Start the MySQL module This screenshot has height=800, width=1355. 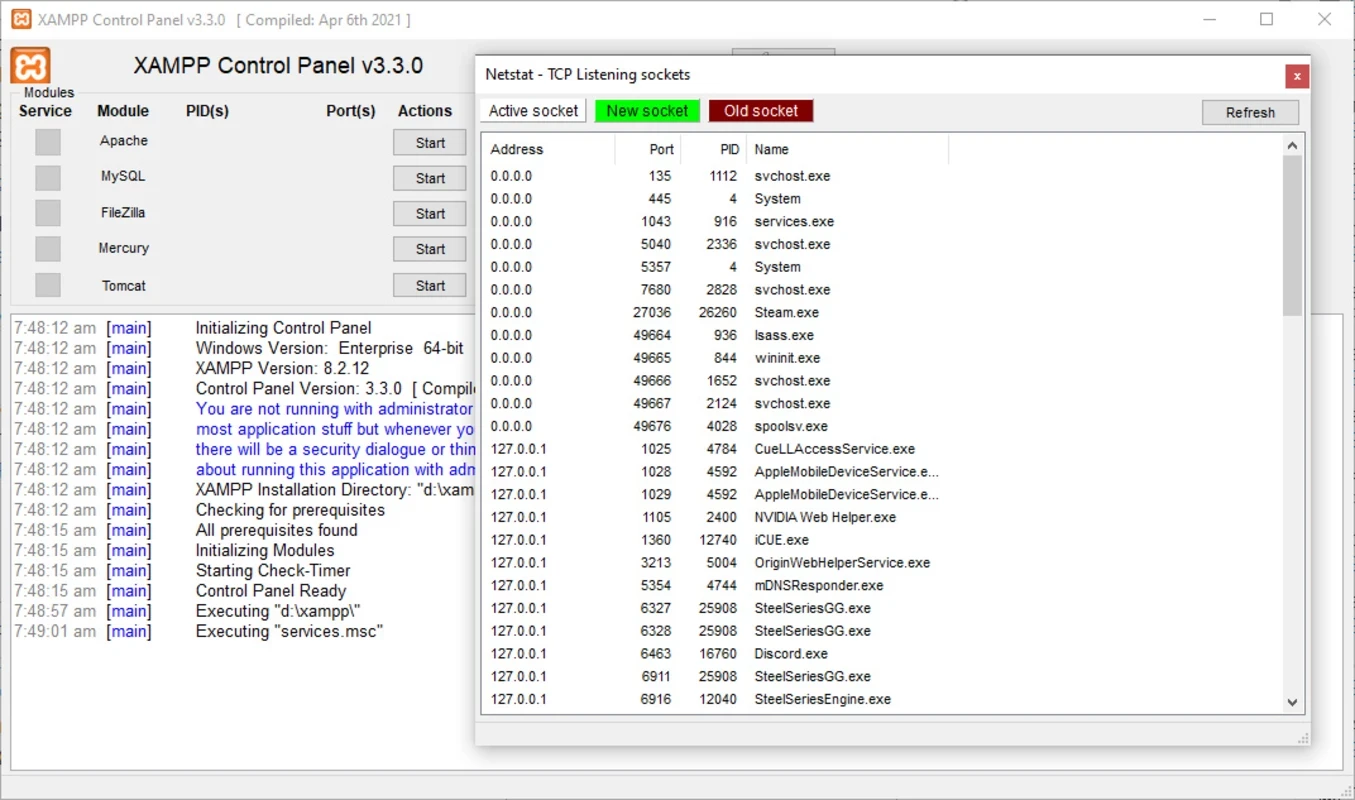[x=430, y=178]
